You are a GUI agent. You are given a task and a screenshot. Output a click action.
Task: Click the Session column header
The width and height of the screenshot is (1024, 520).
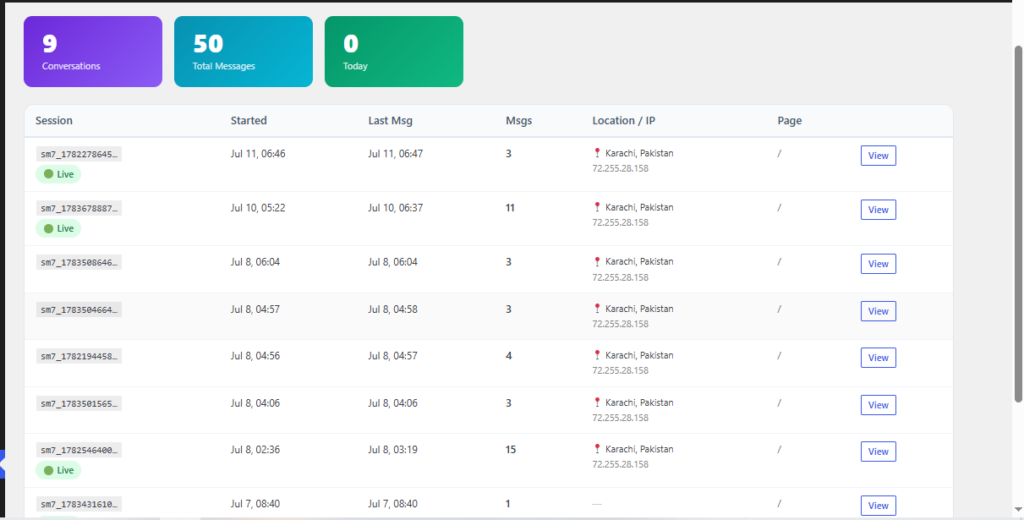coord(54,121)
